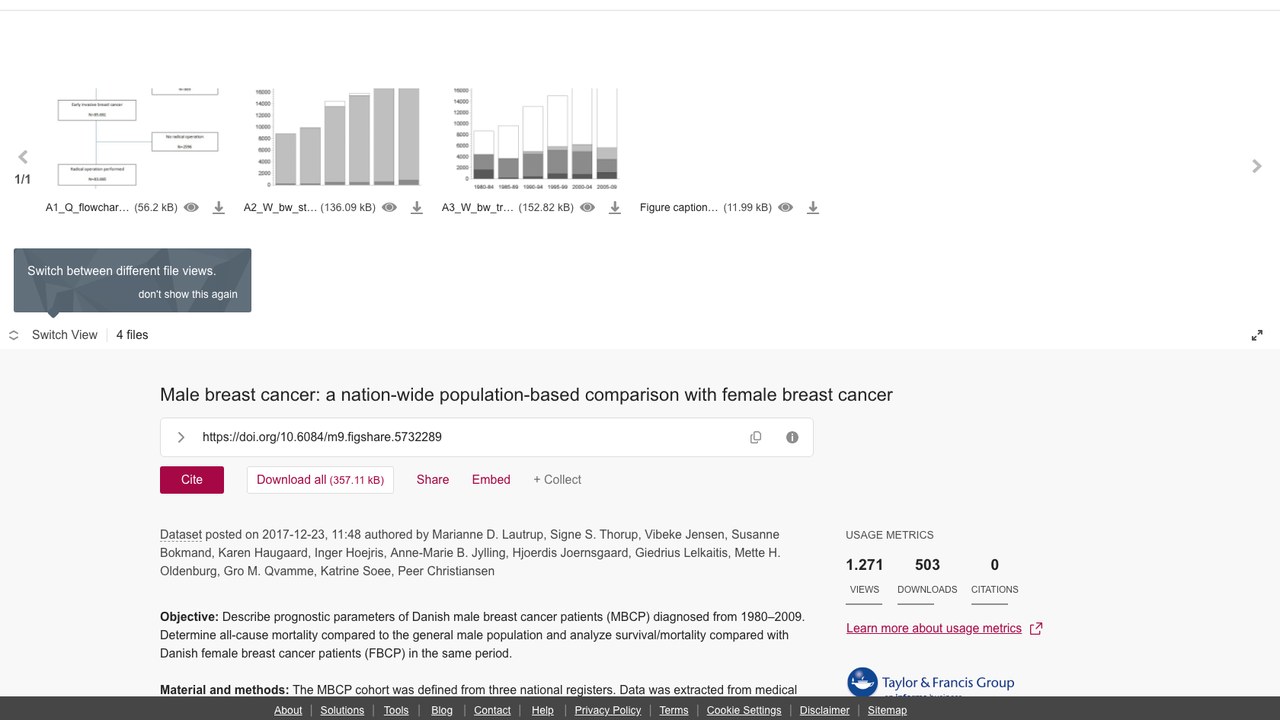This screenshot has width=1280, height=720.
Task: Click the article title heading text
Action: (526, 395)
